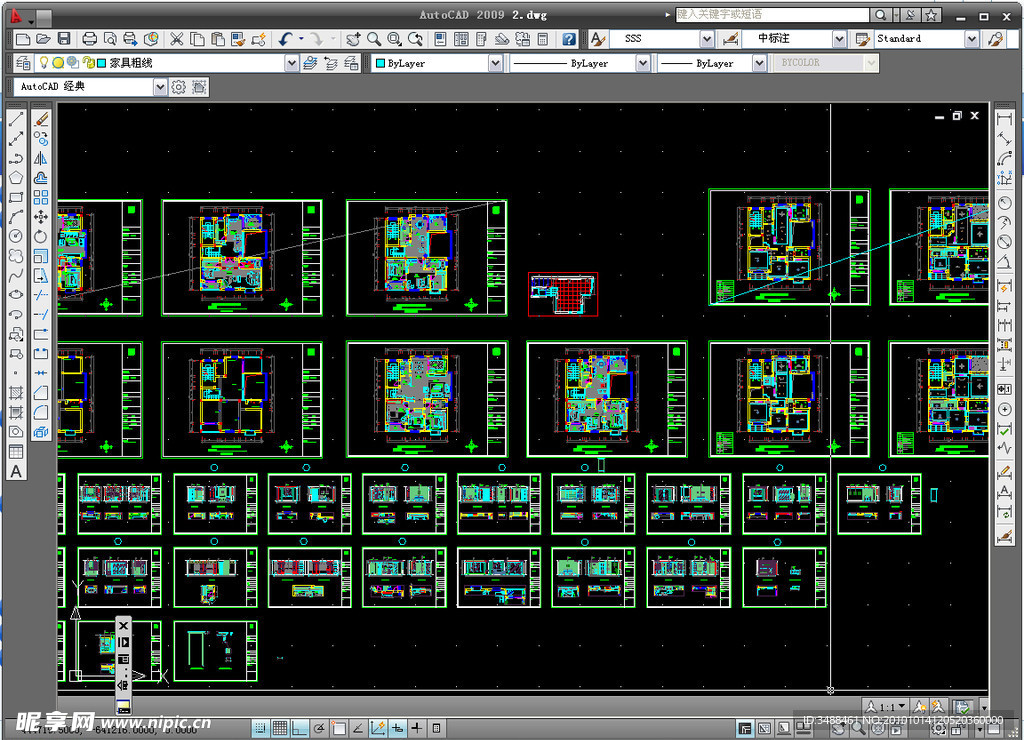The width and height of the screenshot is (1024, 740).
Task: Select the Rotate modify tool
Action: tap(41, 237)
